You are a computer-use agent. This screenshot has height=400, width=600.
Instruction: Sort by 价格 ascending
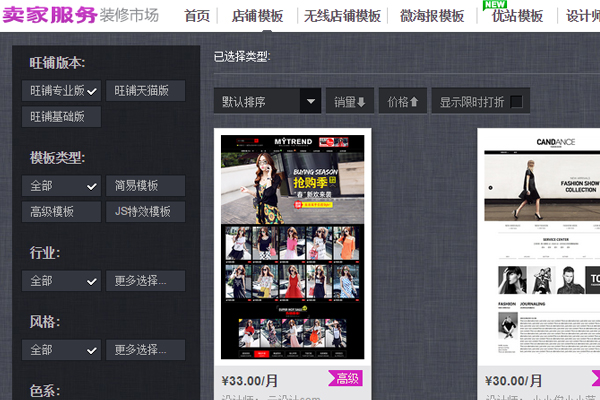click(403, 101)
